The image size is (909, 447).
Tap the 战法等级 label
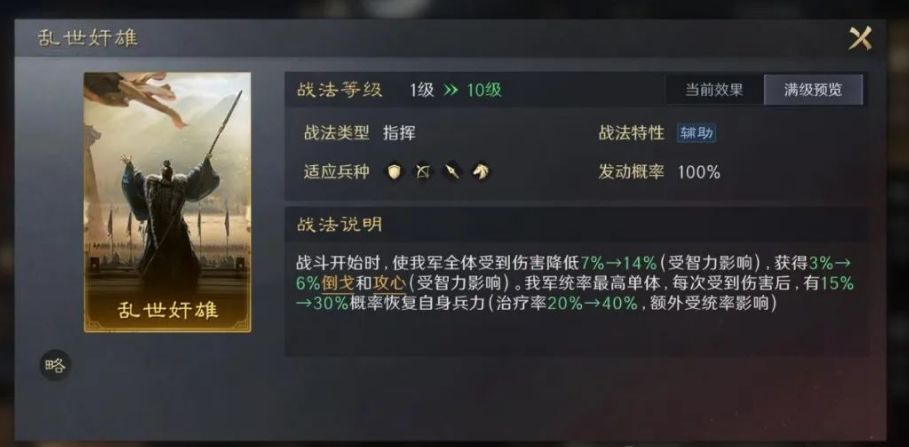(x=340, y=90)
